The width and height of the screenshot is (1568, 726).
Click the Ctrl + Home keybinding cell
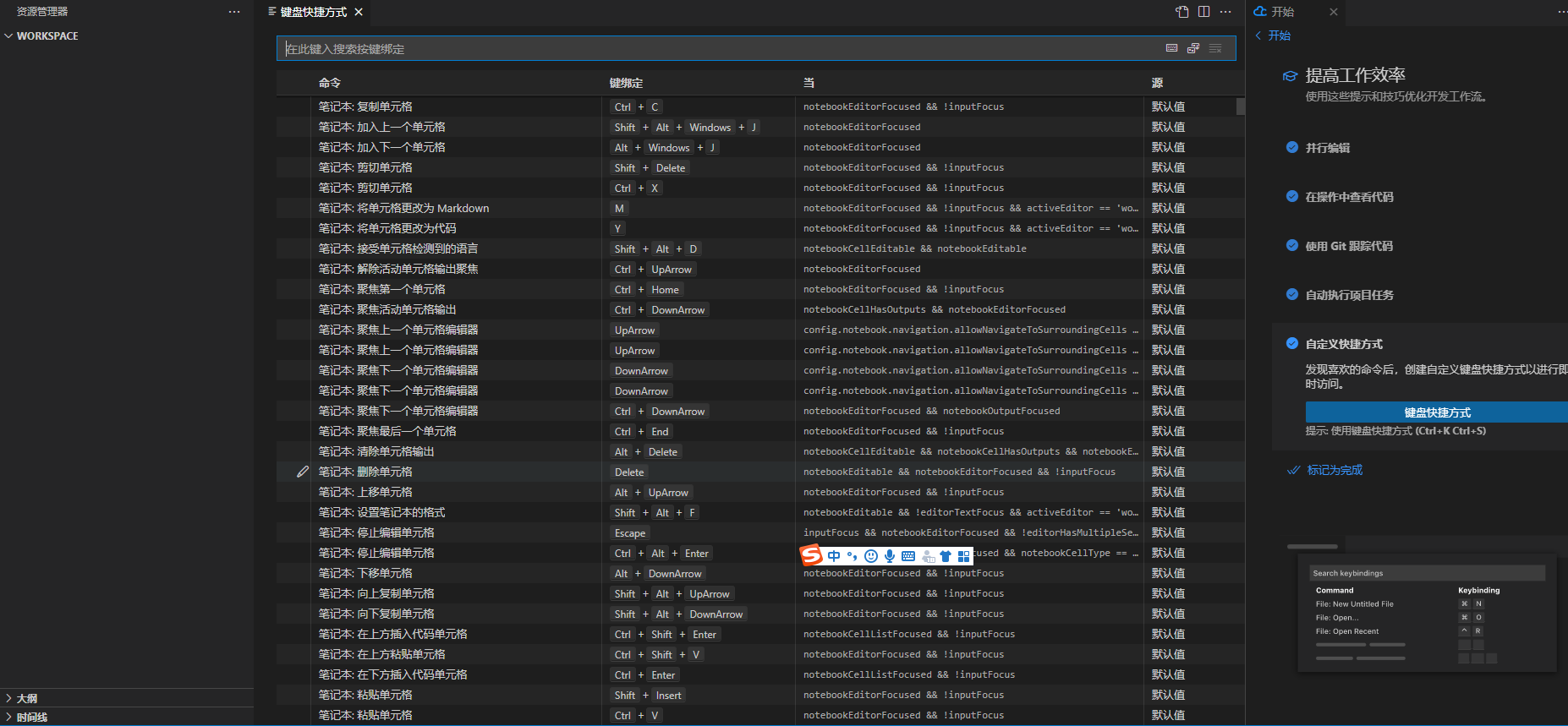coord(647,289)
